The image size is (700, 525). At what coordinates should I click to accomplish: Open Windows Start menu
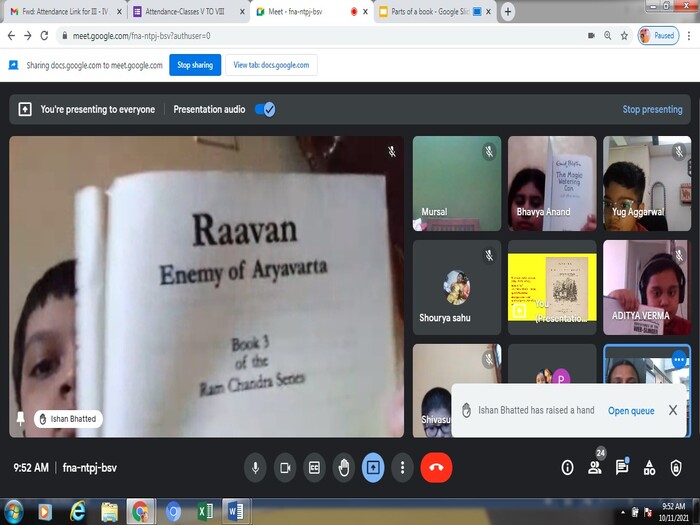click(13, 512)
